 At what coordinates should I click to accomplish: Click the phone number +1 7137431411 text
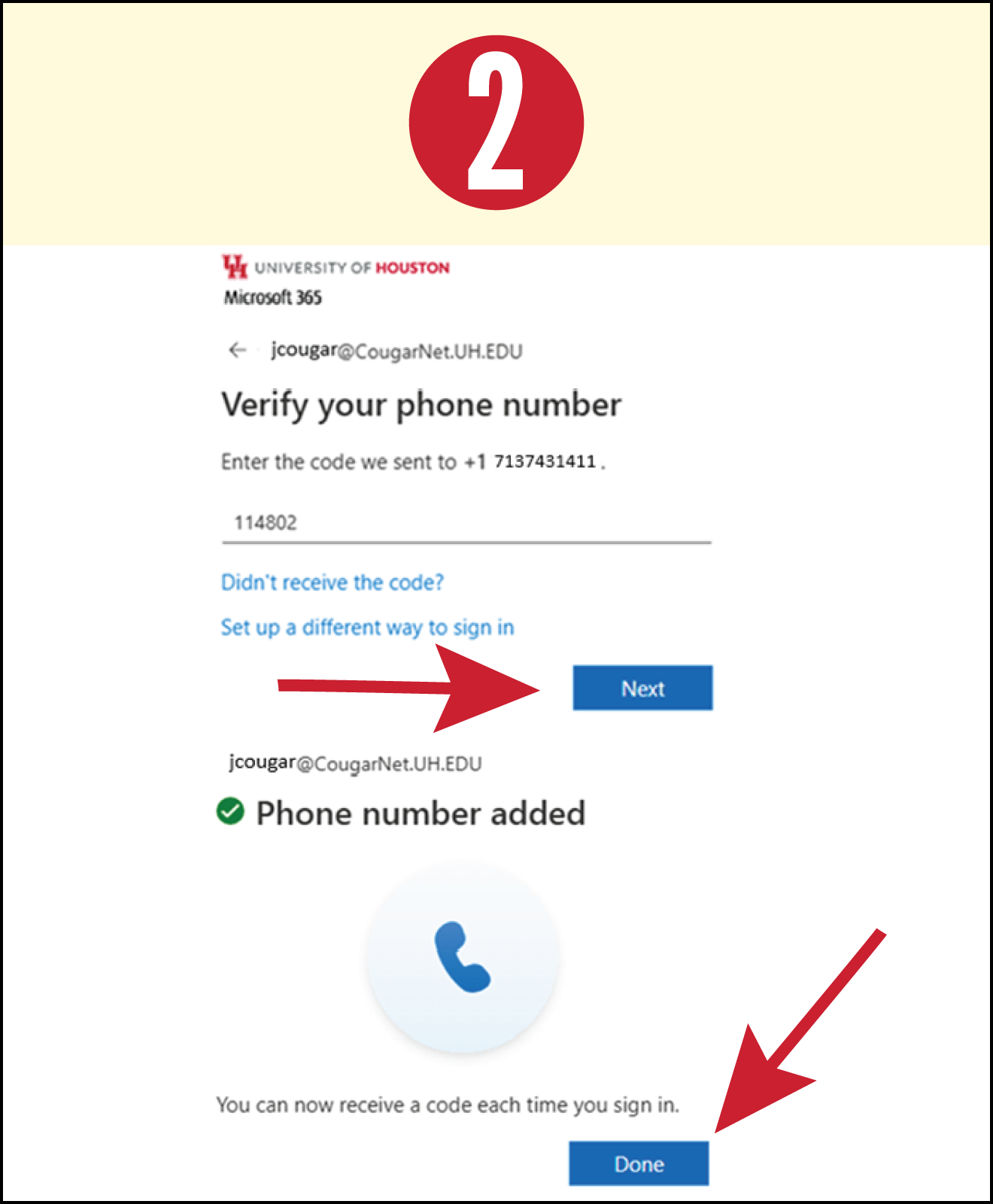click(x=530, y=461)
